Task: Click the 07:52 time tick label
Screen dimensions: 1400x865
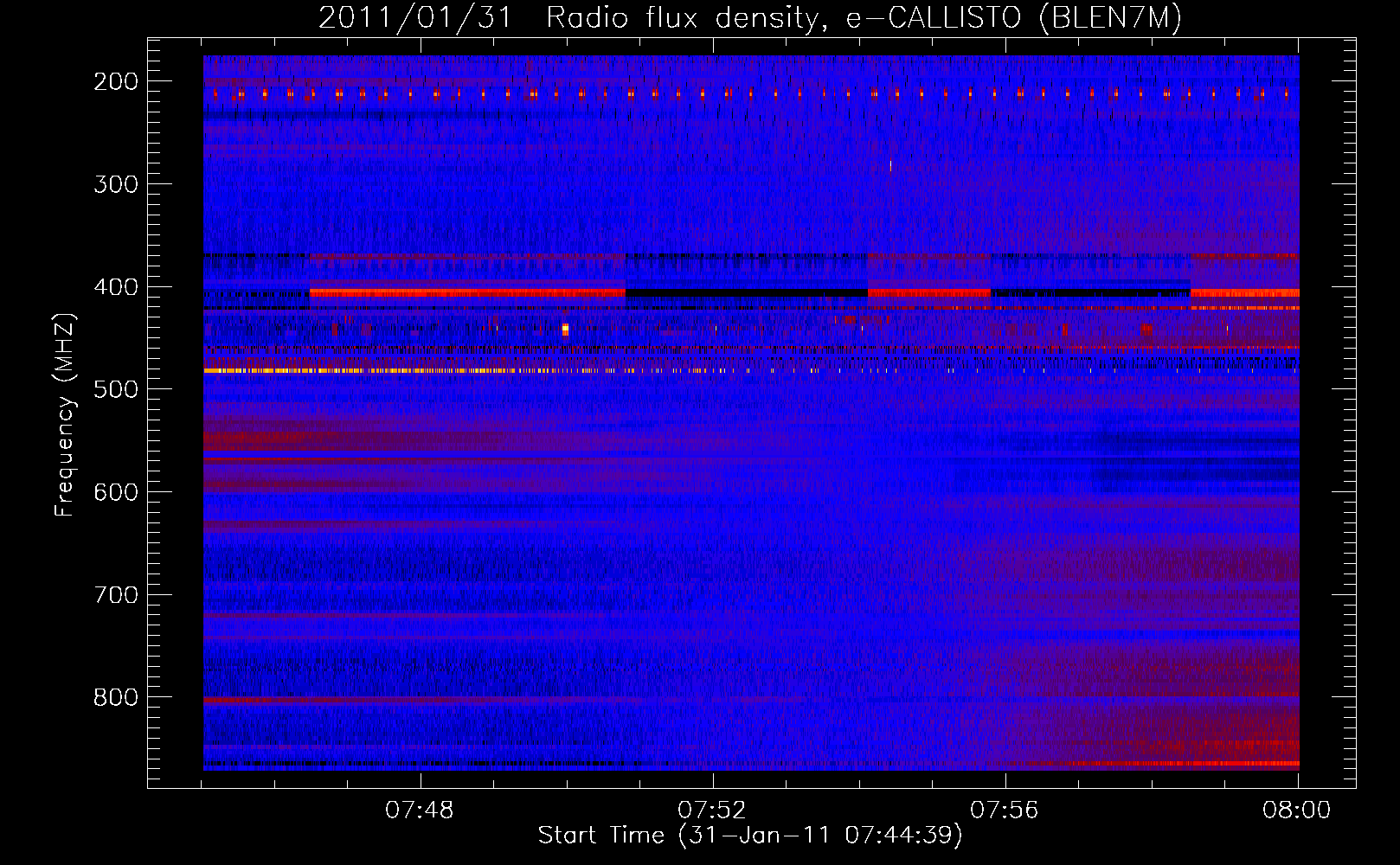Action: pyautogui.click(x=712, y=811)
